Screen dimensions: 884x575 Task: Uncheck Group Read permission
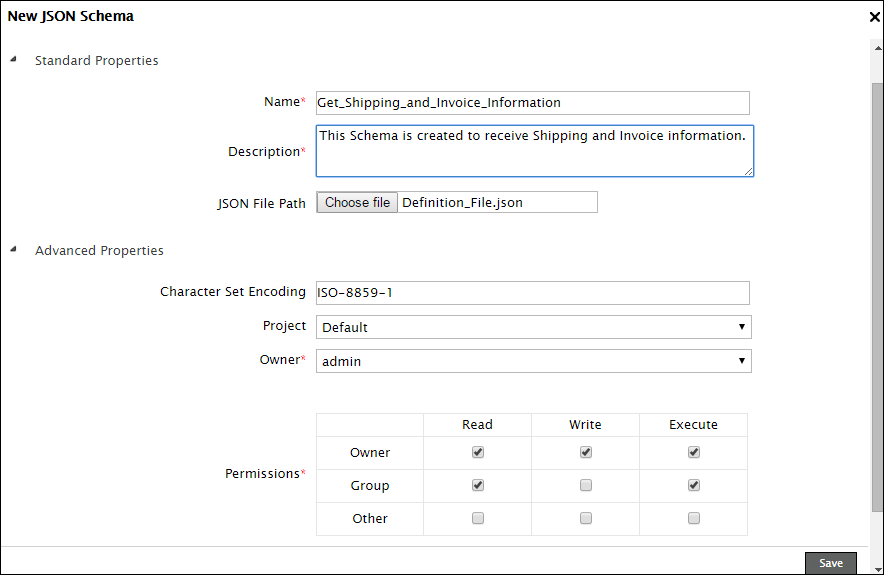point(478,485)
